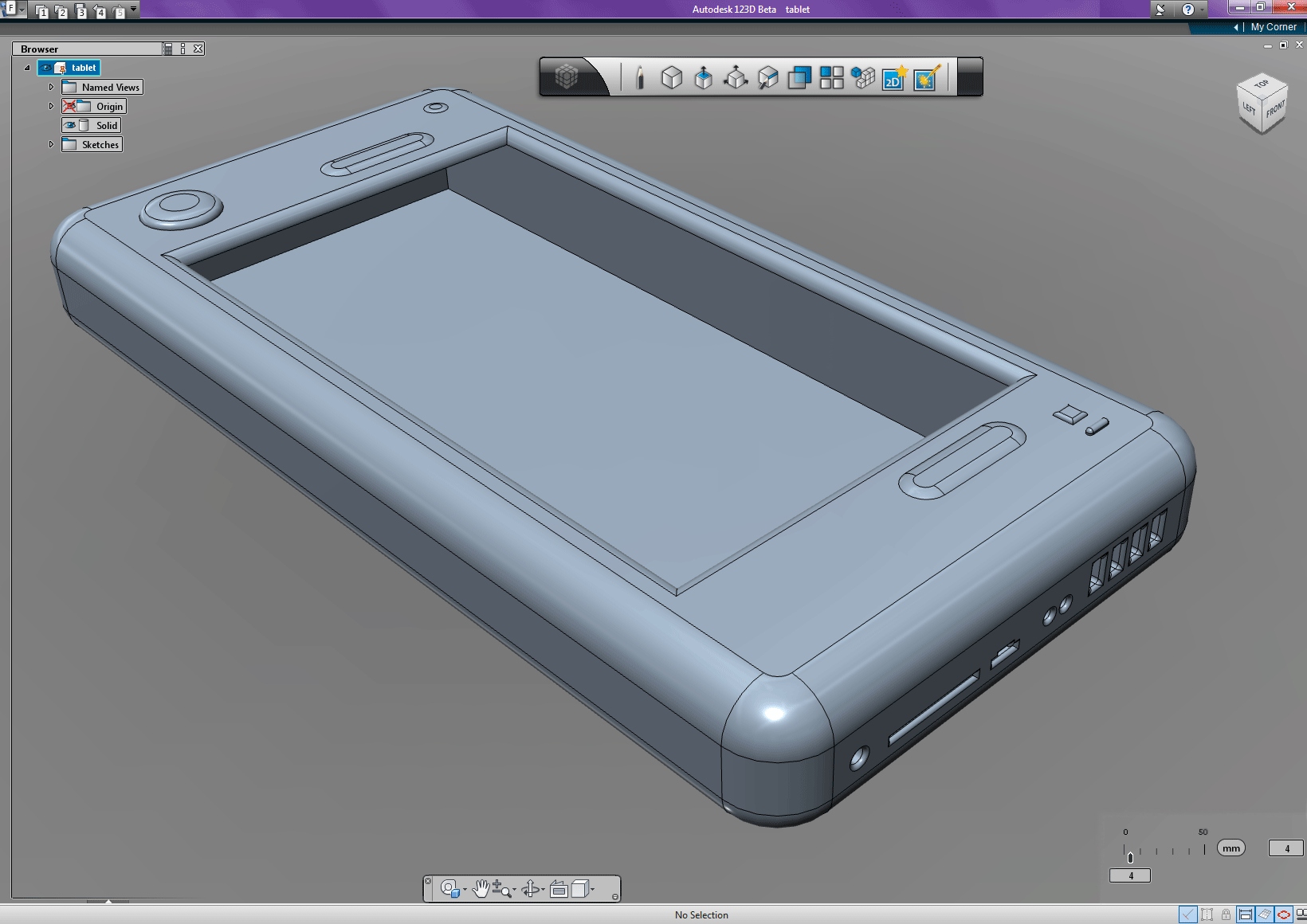Image resolution: width=1307 pixels, height=924 pixels.
Task: Expand the Sketches folder
Action: click(51, 144)
